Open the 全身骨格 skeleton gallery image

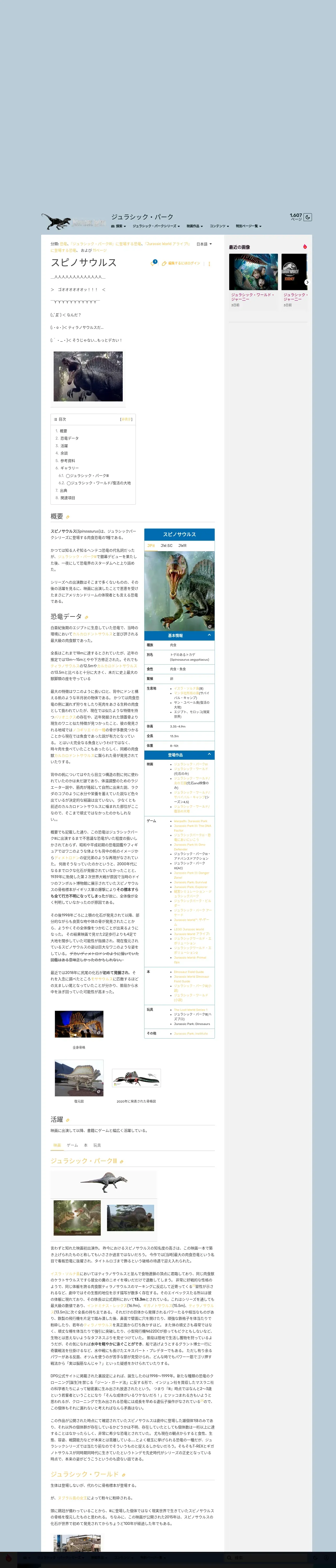79,1024
